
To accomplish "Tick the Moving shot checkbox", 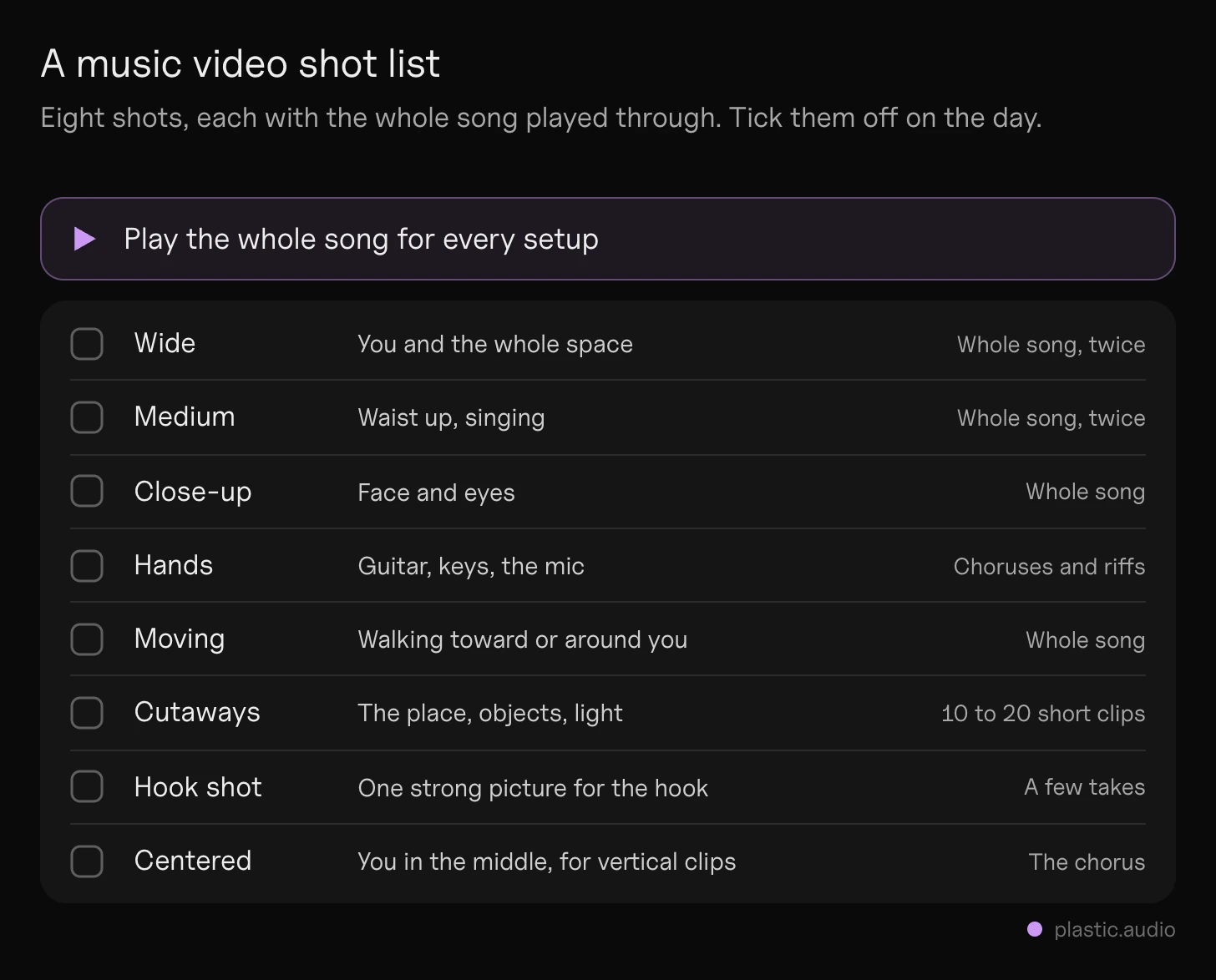I will click(87, 639).
